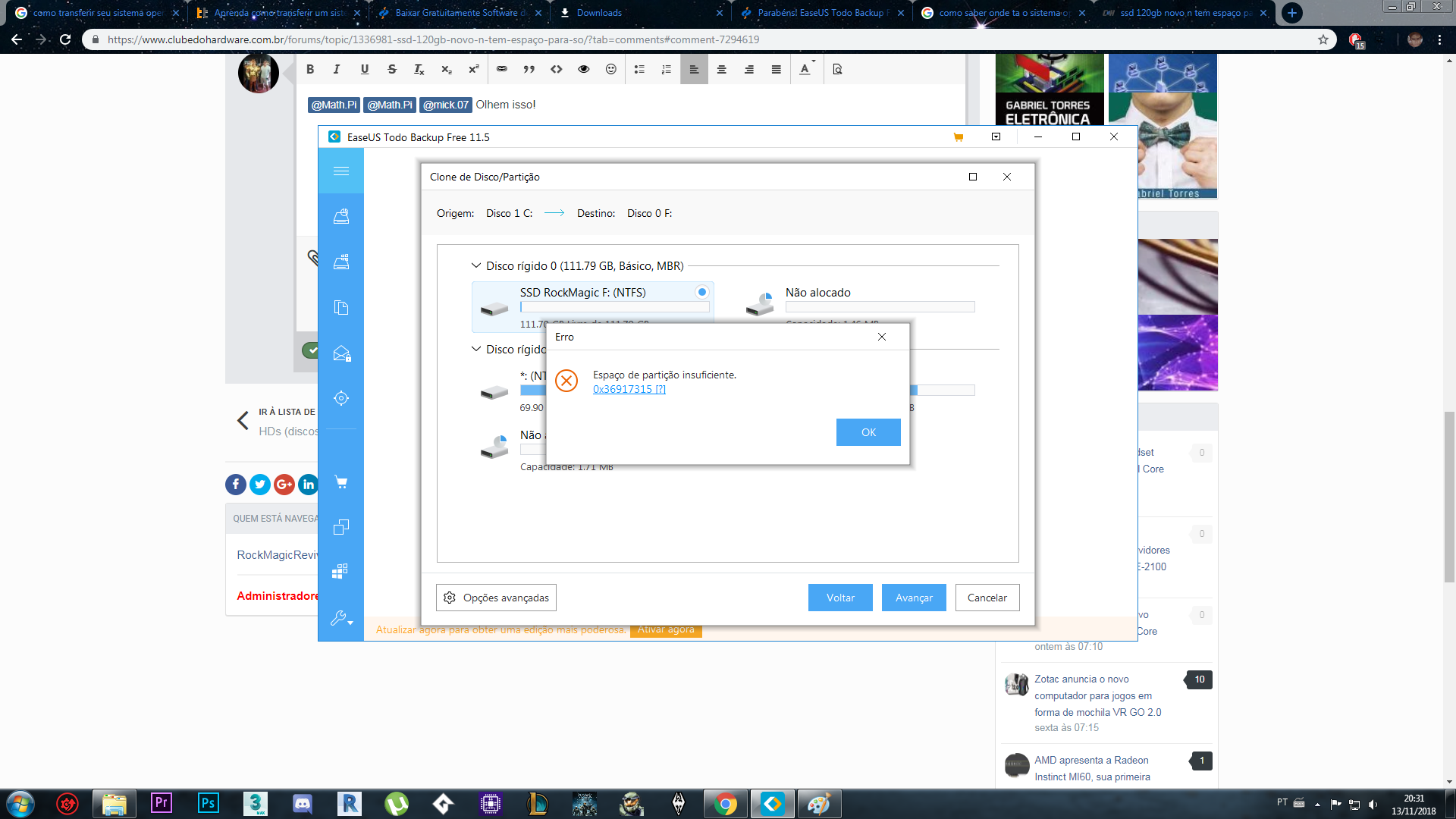Open the emoticon picker
The height and width of the screenshot is (819, 1456).
pos(611,69)
